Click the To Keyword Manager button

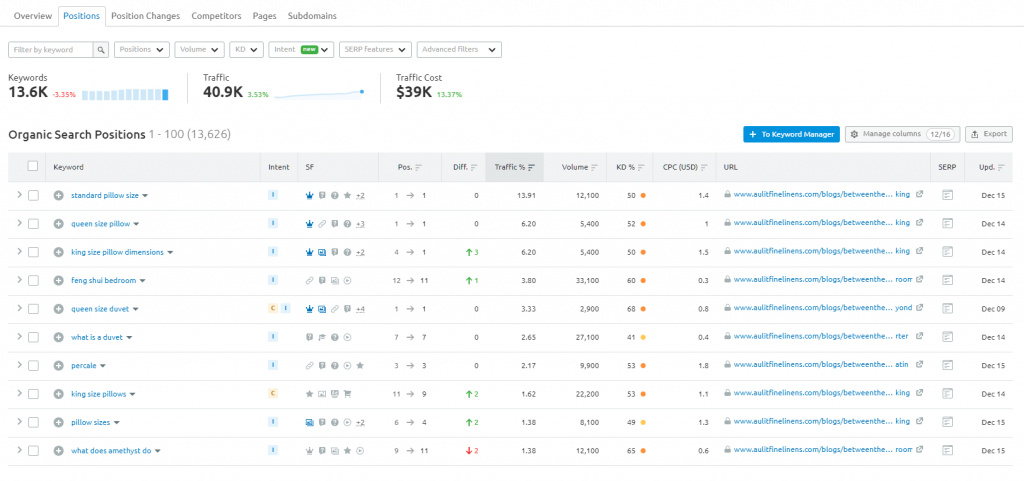(x=792, y=134)
